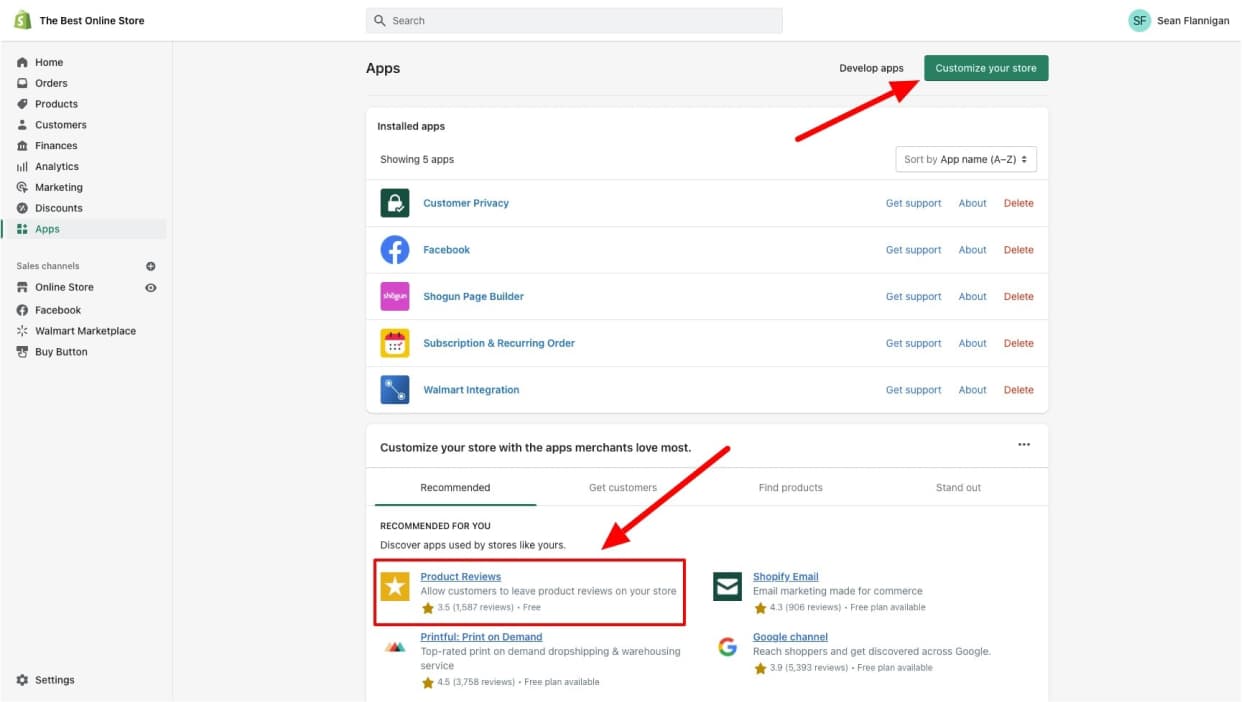
Task: Open the Facebook app icon in installed apps
Action: tap(395, 250)
